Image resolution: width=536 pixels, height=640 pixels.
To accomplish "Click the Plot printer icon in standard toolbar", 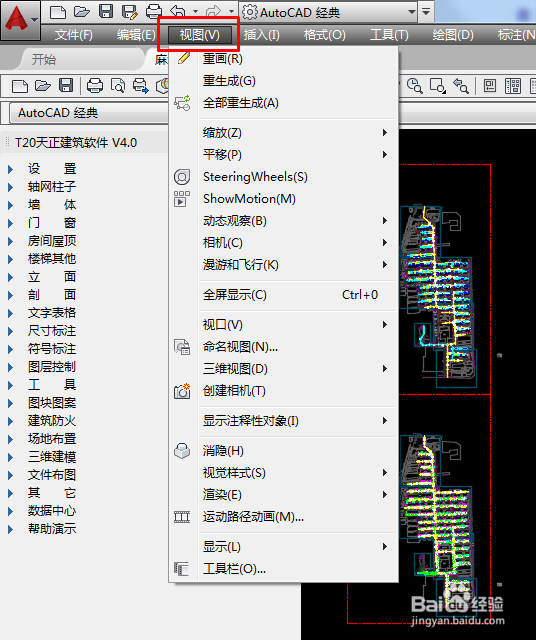I will click(95, 86).
